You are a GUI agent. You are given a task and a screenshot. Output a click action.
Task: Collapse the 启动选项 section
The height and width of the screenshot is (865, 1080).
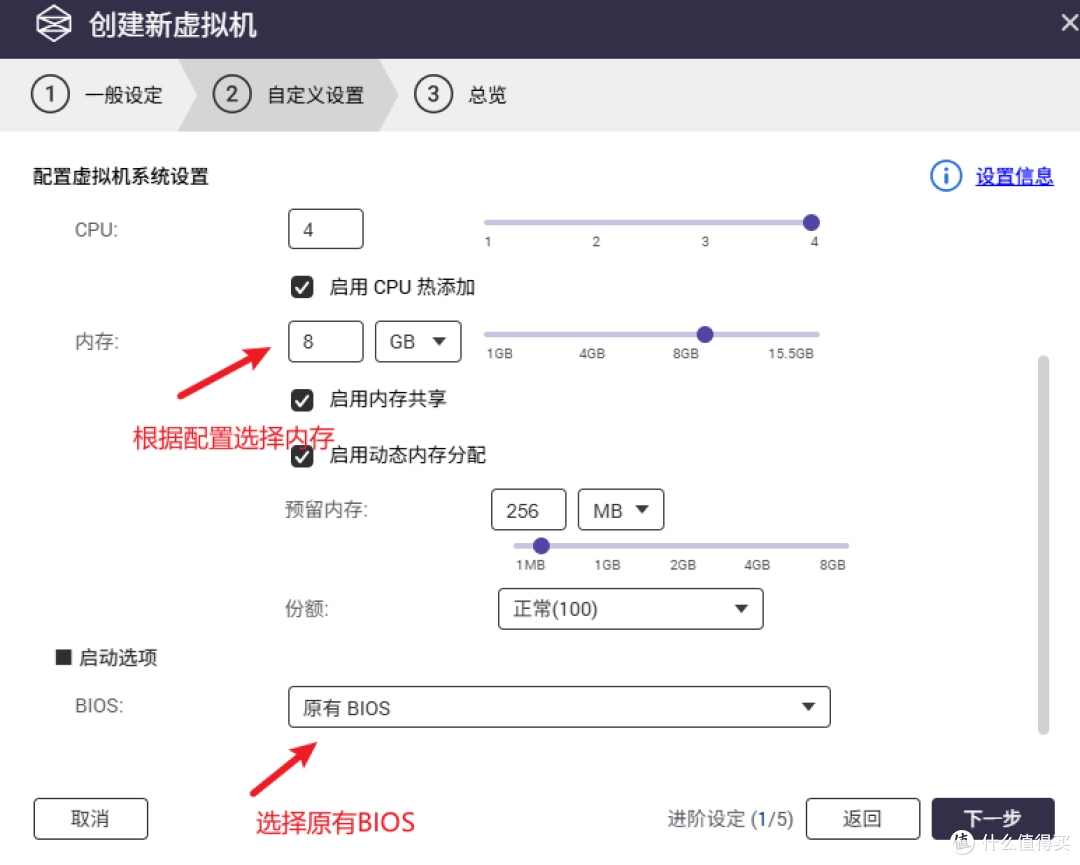click(63, 658)
